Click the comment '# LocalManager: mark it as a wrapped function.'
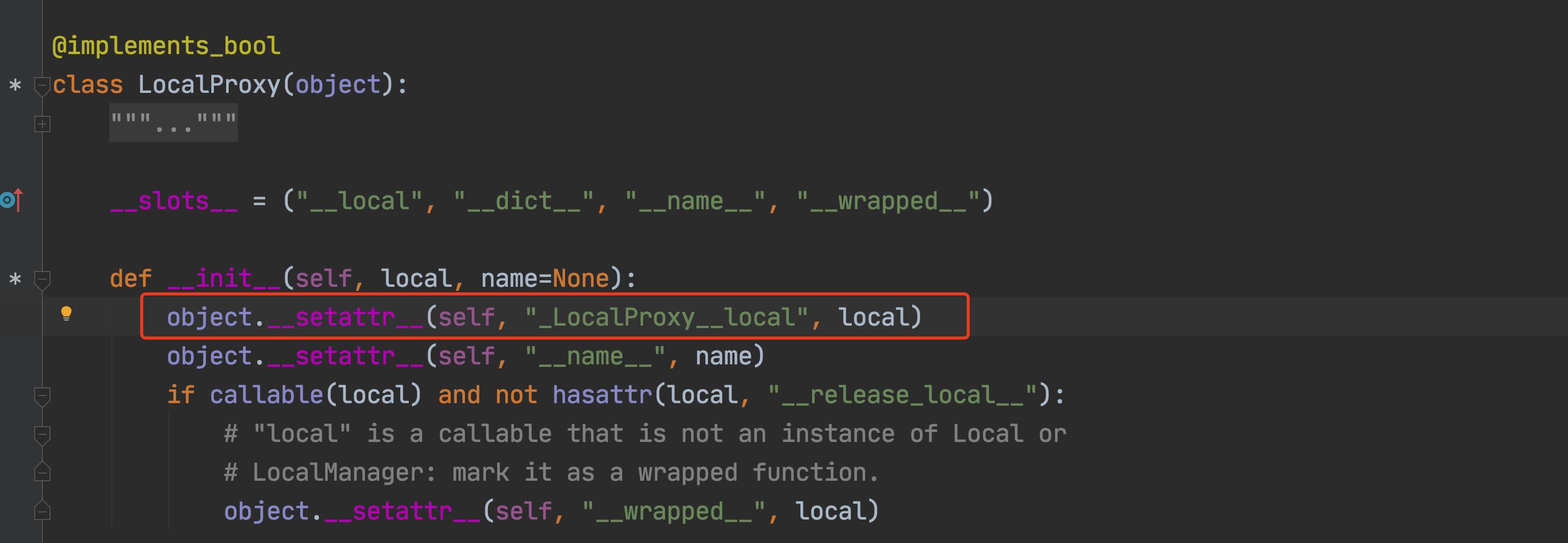The image size is (1568, 543). [x=552, y=473]
